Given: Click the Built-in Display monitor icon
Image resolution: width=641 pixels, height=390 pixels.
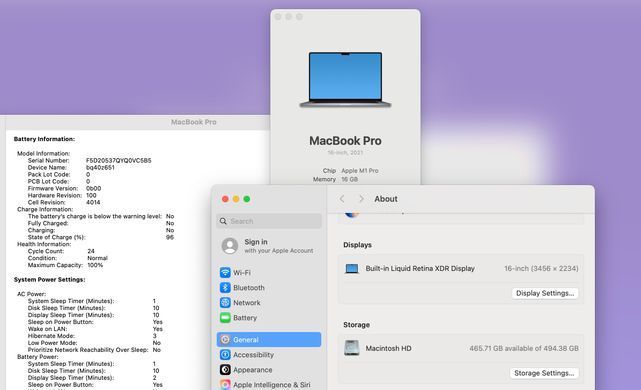Looking at the screenshot, I should pyautogui.click(x=352, y=269).
